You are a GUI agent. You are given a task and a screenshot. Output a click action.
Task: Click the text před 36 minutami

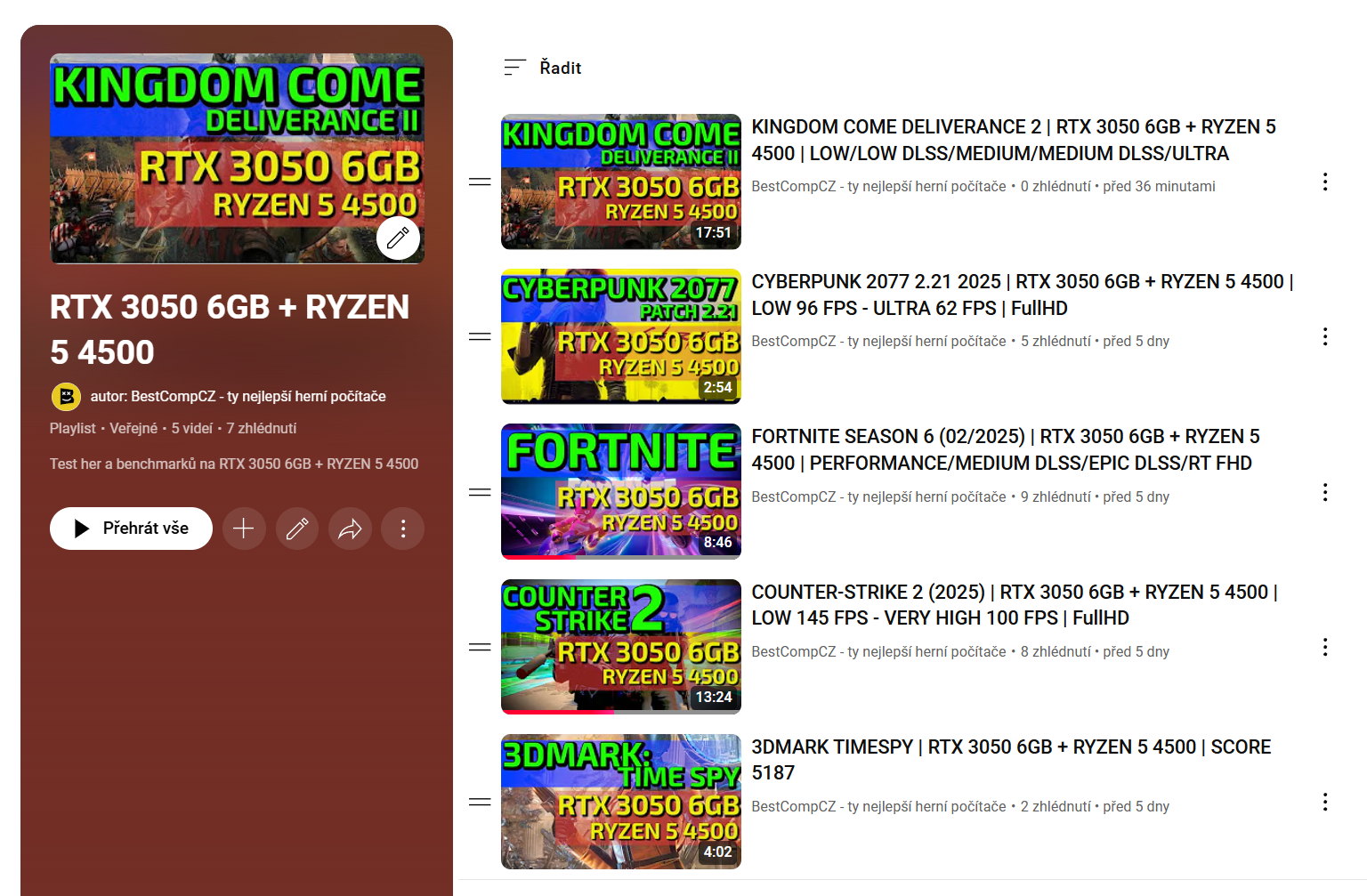1159,186
